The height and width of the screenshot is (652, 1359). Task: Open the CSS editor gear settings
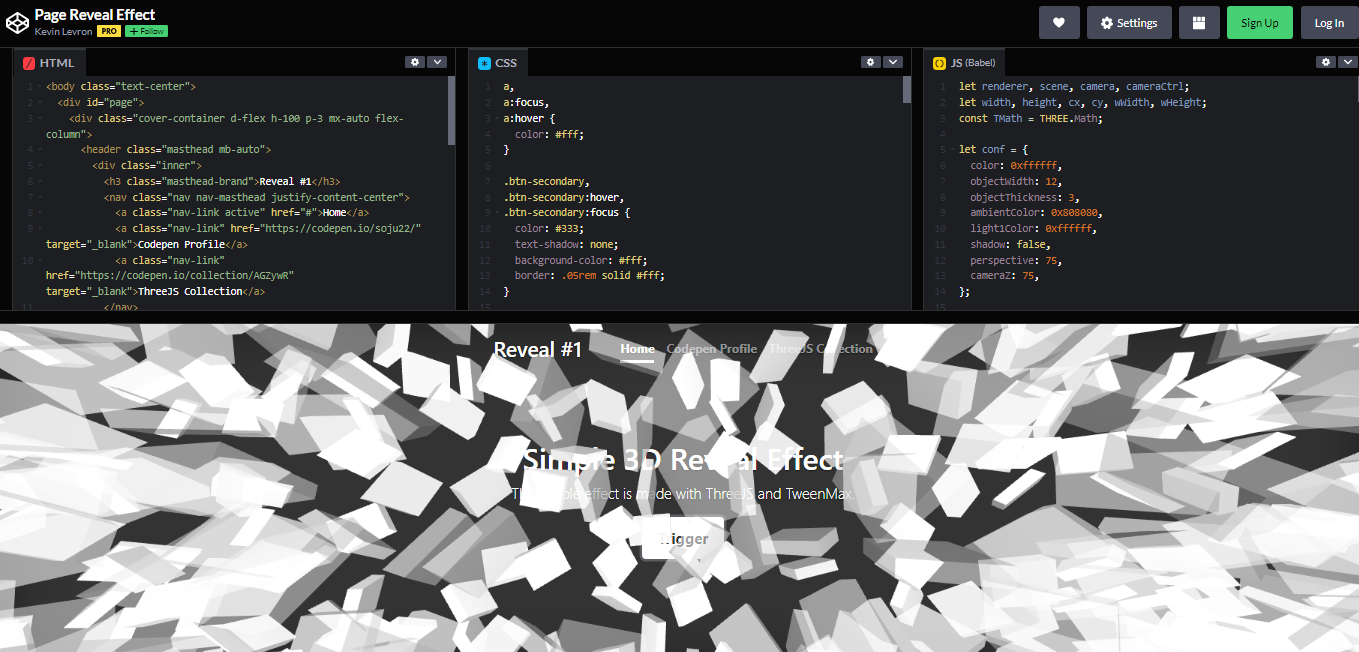[871, 62]
